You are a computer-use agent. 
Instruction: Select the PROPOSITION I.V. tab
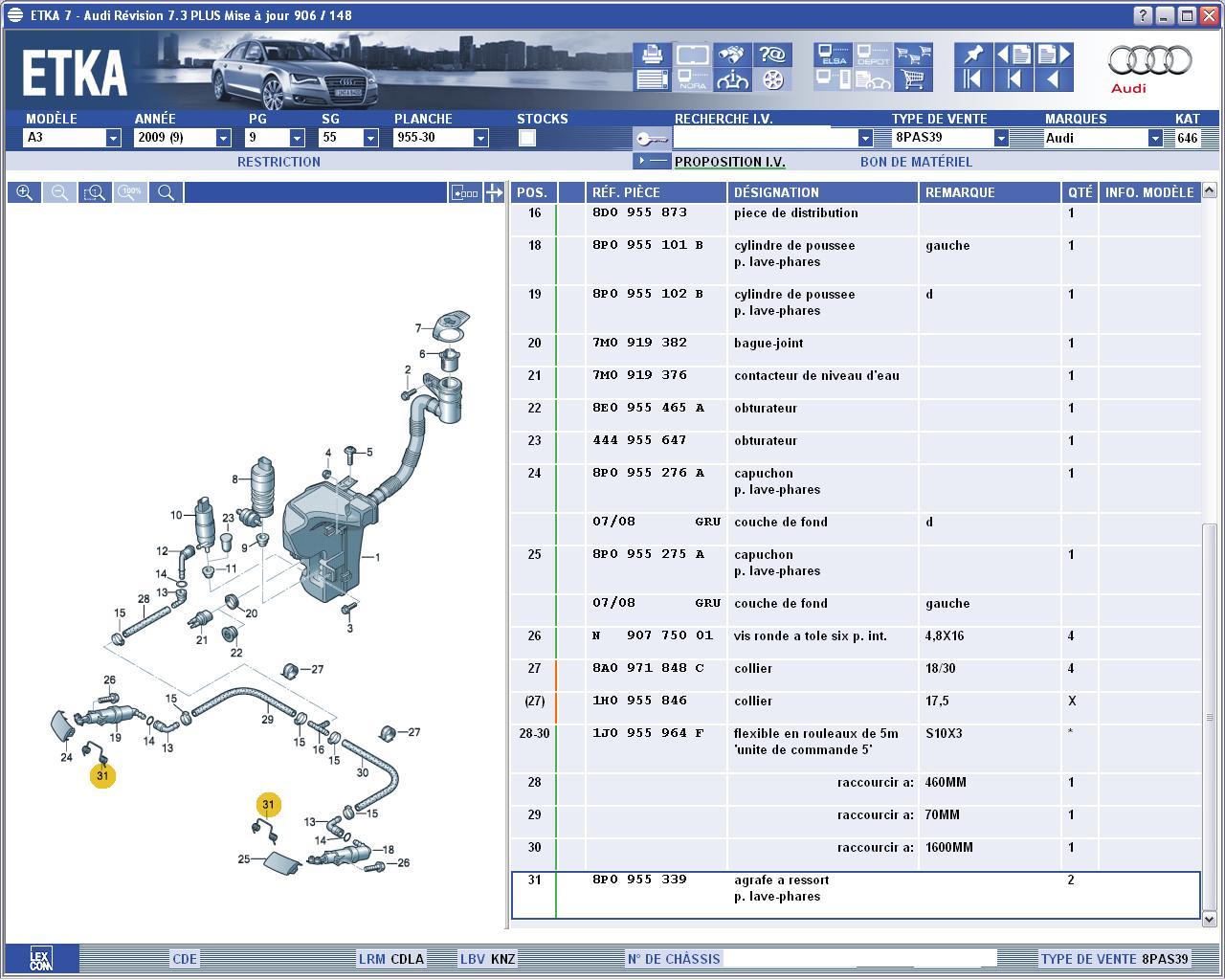click(729, 162)
